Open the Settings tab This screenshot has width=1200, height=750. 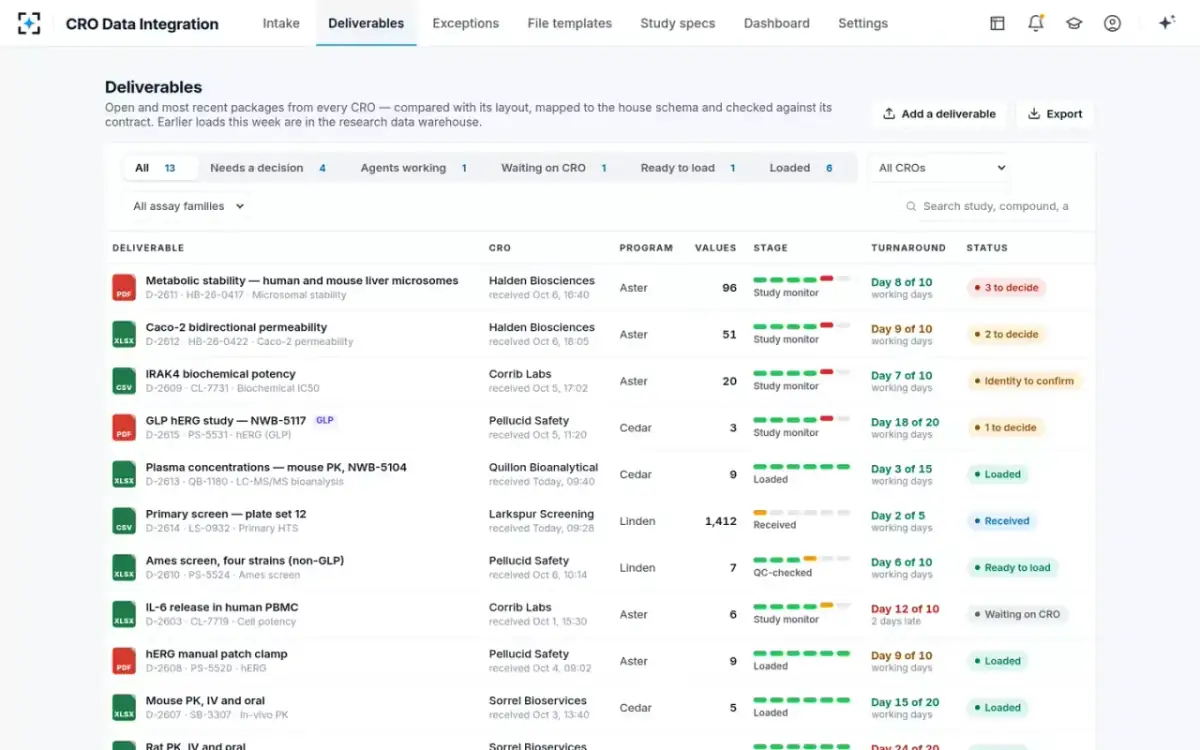click(x=863, y=23)
